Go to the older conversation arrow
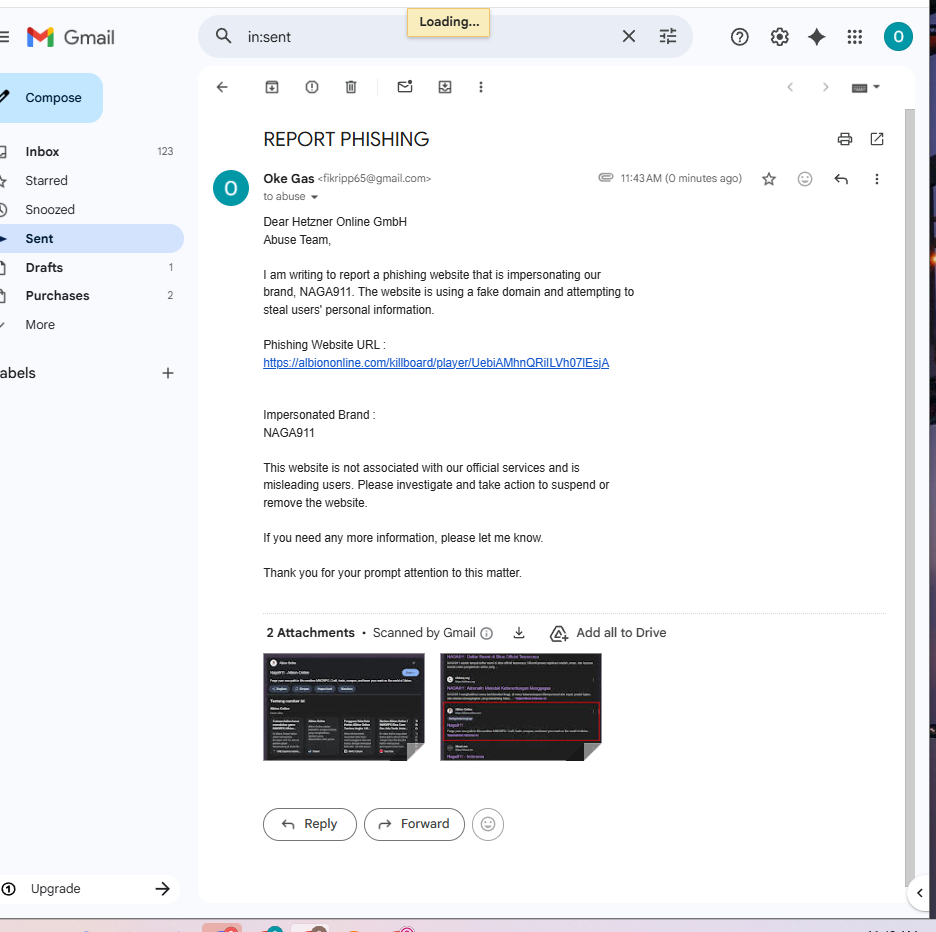Viewport: 936px width, 932px height. (826, 87)
